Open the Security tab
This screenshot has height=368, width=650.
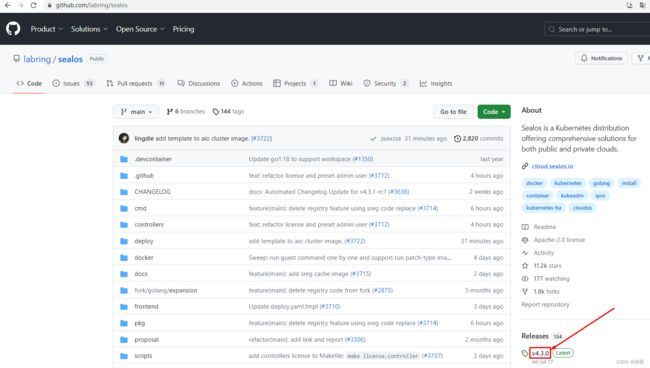click(x=386, y=83)
